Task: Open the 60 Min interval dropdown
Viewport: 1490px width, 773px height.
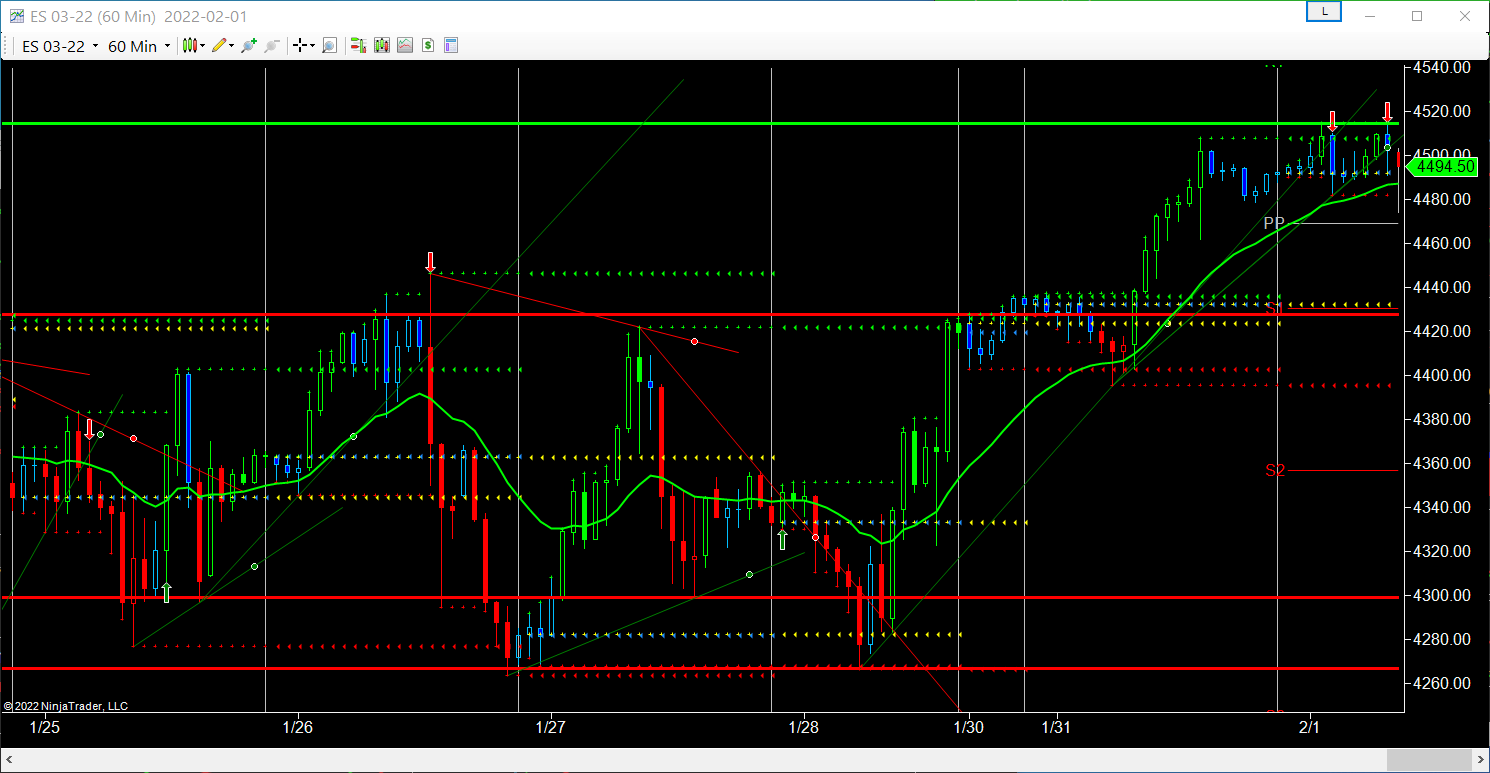Action: click(x=138, y=46)
